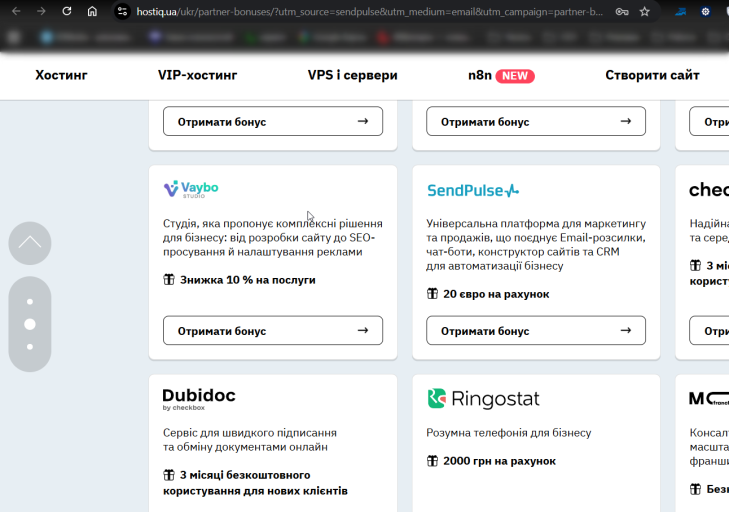The image size is (729, 512).
Task: Click the Ringostat logo
Action: point(484,399)
